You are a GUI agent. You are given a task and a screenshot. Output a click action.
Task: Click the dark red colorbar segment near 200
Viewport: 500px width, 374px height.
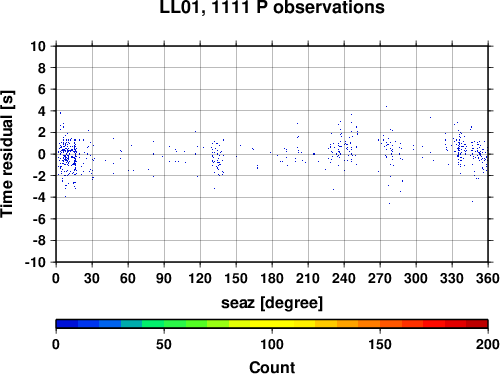tap(477, 324)
